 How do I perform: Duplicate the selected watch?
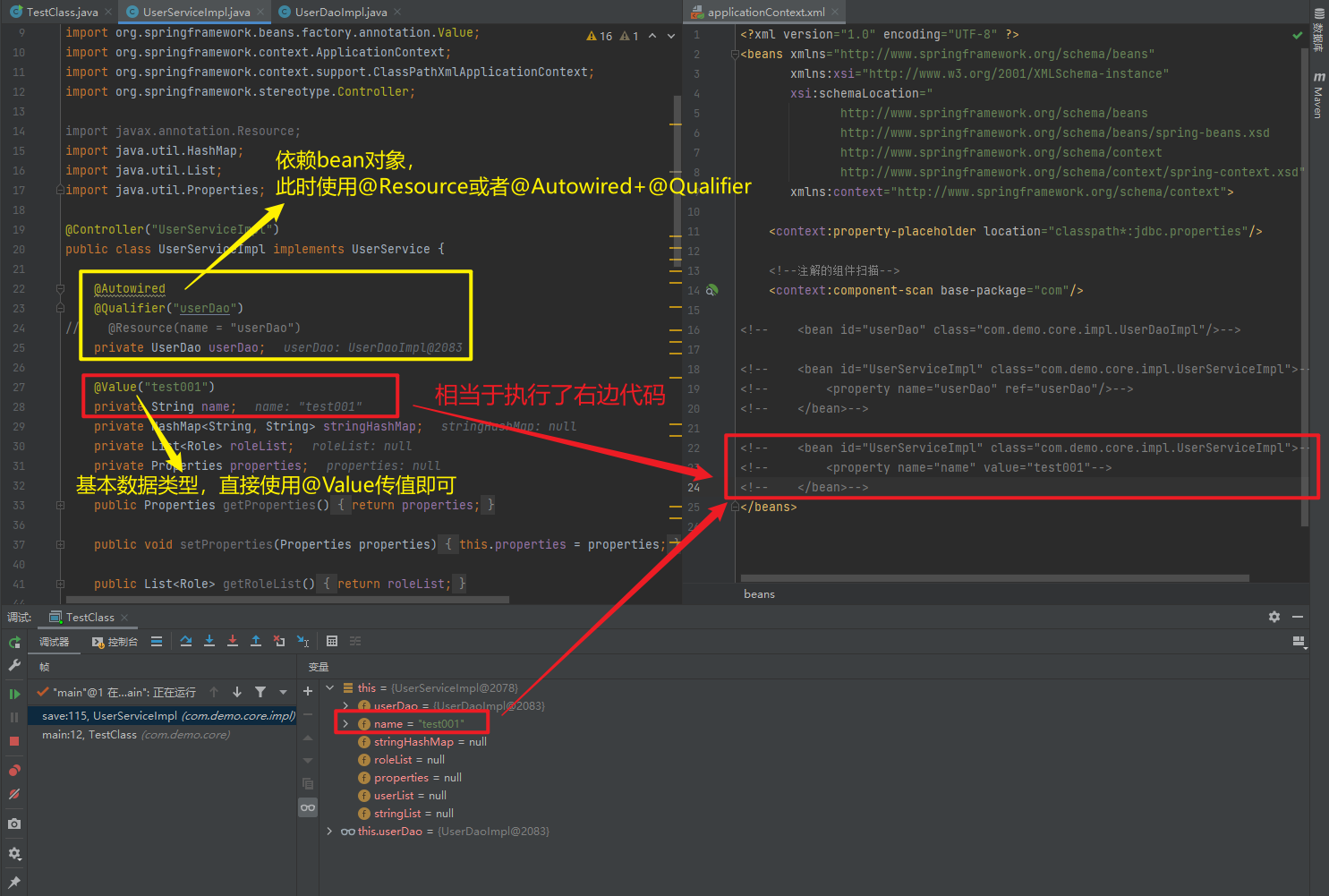pyautogui.click(x=308, y=784)
